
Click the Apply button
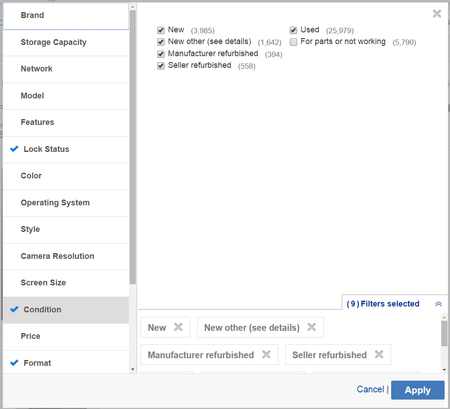click(418, 390)
